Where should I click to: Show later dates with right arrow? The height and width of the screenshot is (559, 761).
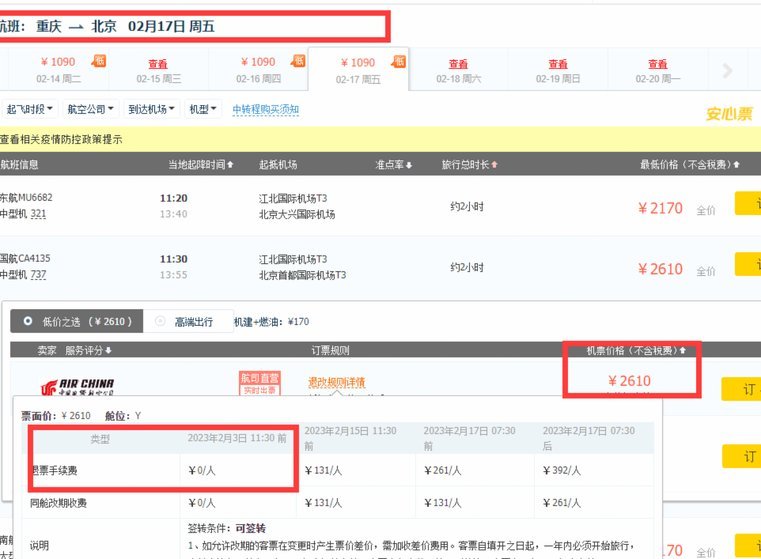pos(727,71)
